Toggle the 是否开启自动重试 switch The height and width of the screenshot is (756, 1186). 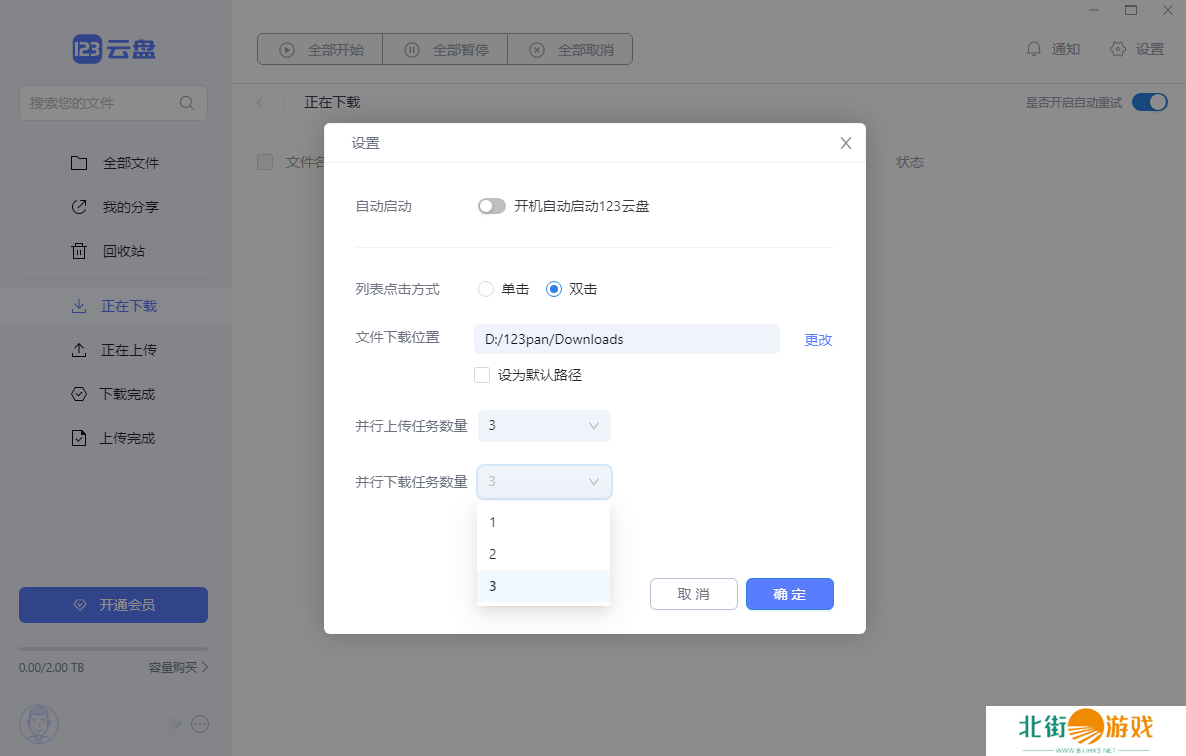point(1149,102)
